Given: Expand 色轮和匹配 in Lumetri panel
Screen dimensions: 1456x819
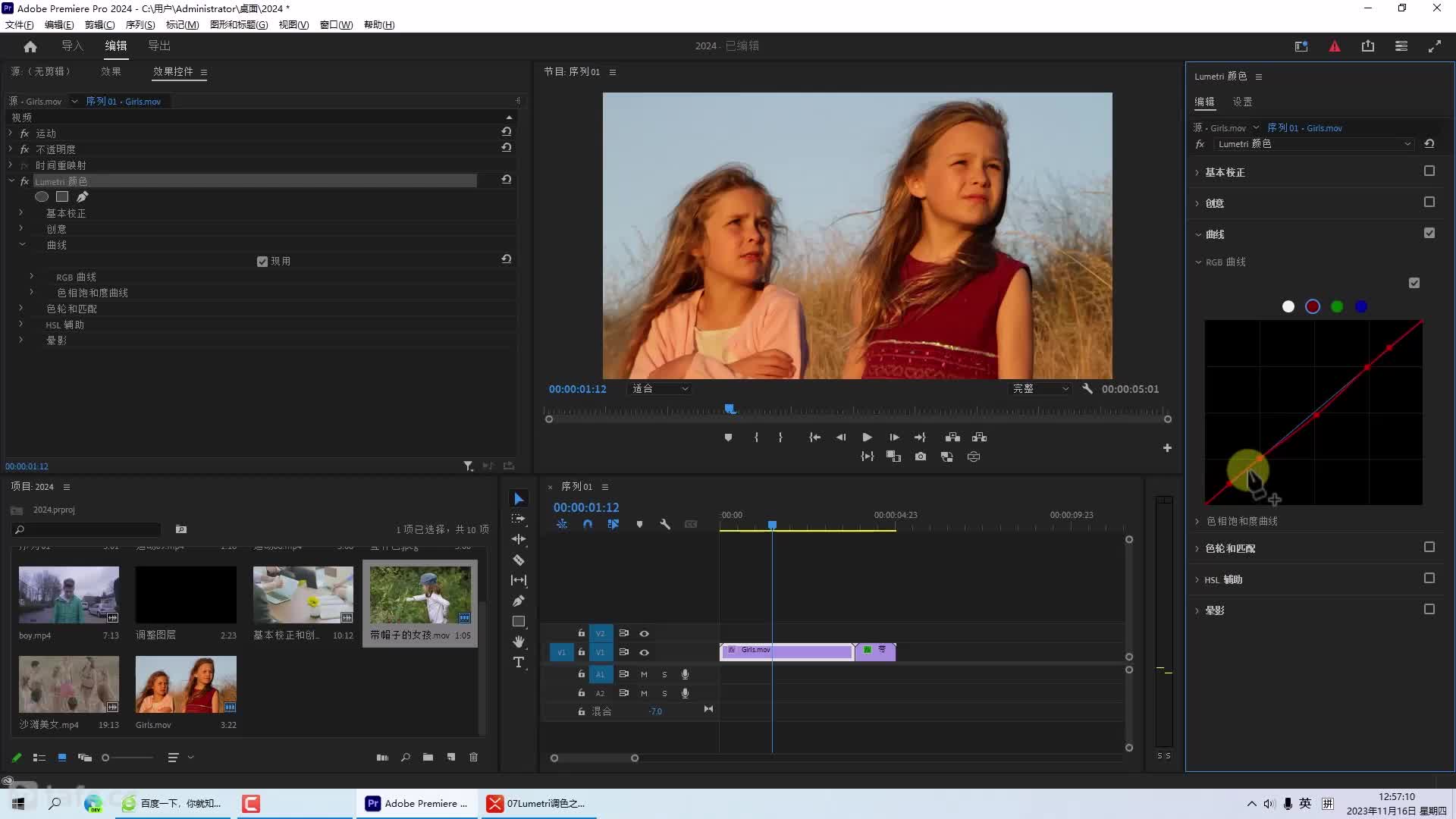Looking at the screenshot, I should click(x=1197, y=549).
